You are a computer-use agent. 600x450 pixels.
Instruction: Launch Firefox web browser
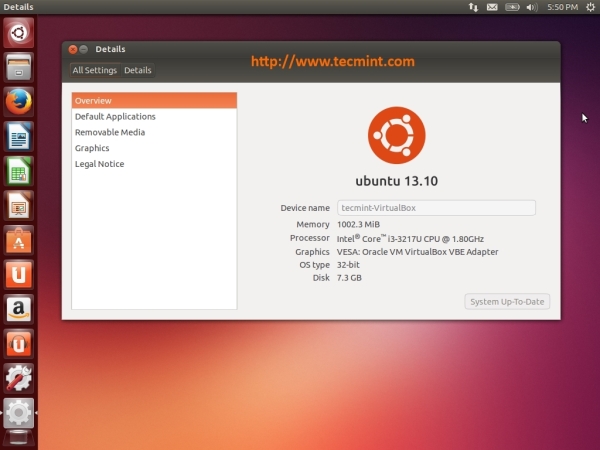(18, 102)
